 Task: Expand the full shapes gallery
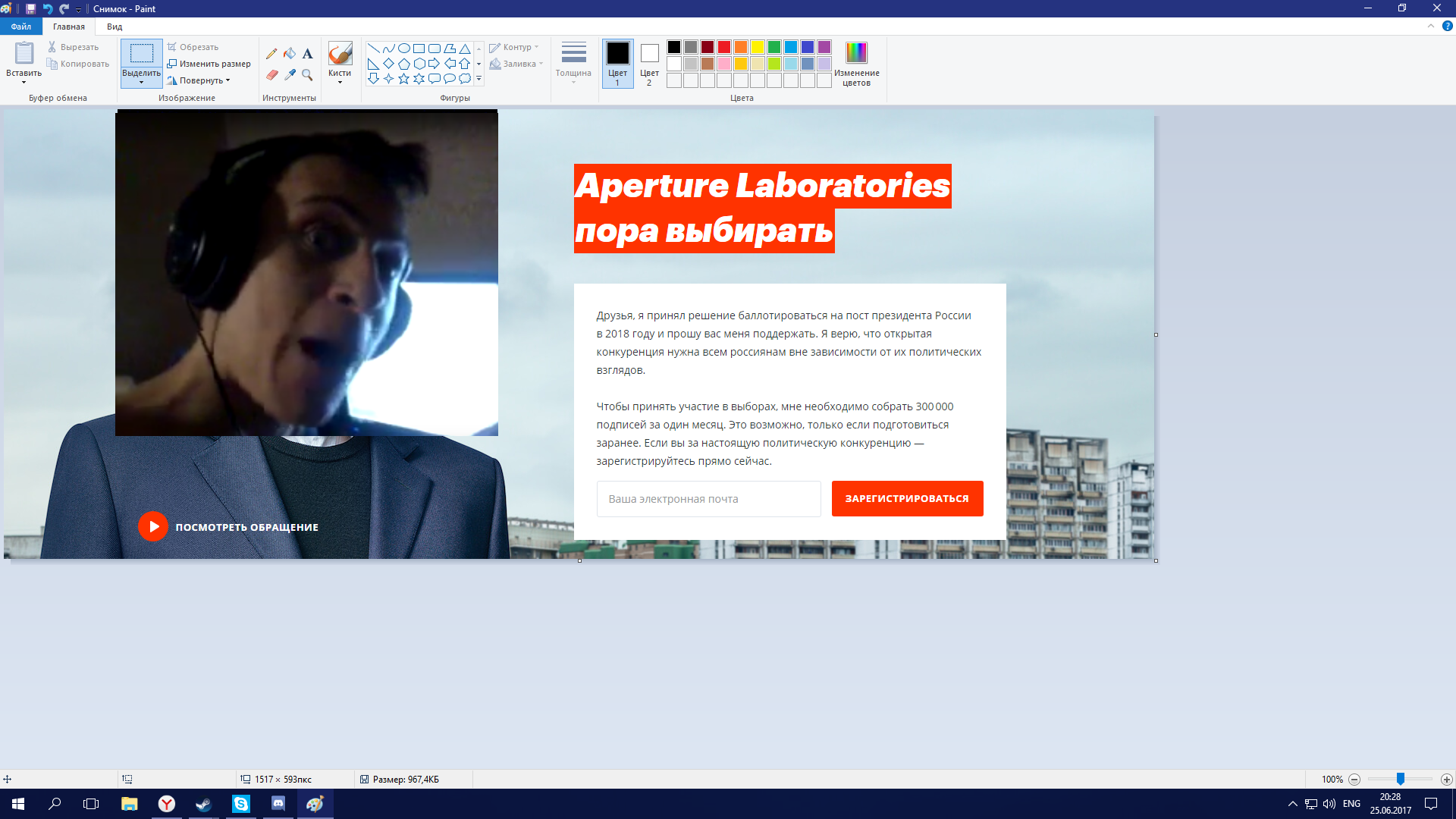479,79
